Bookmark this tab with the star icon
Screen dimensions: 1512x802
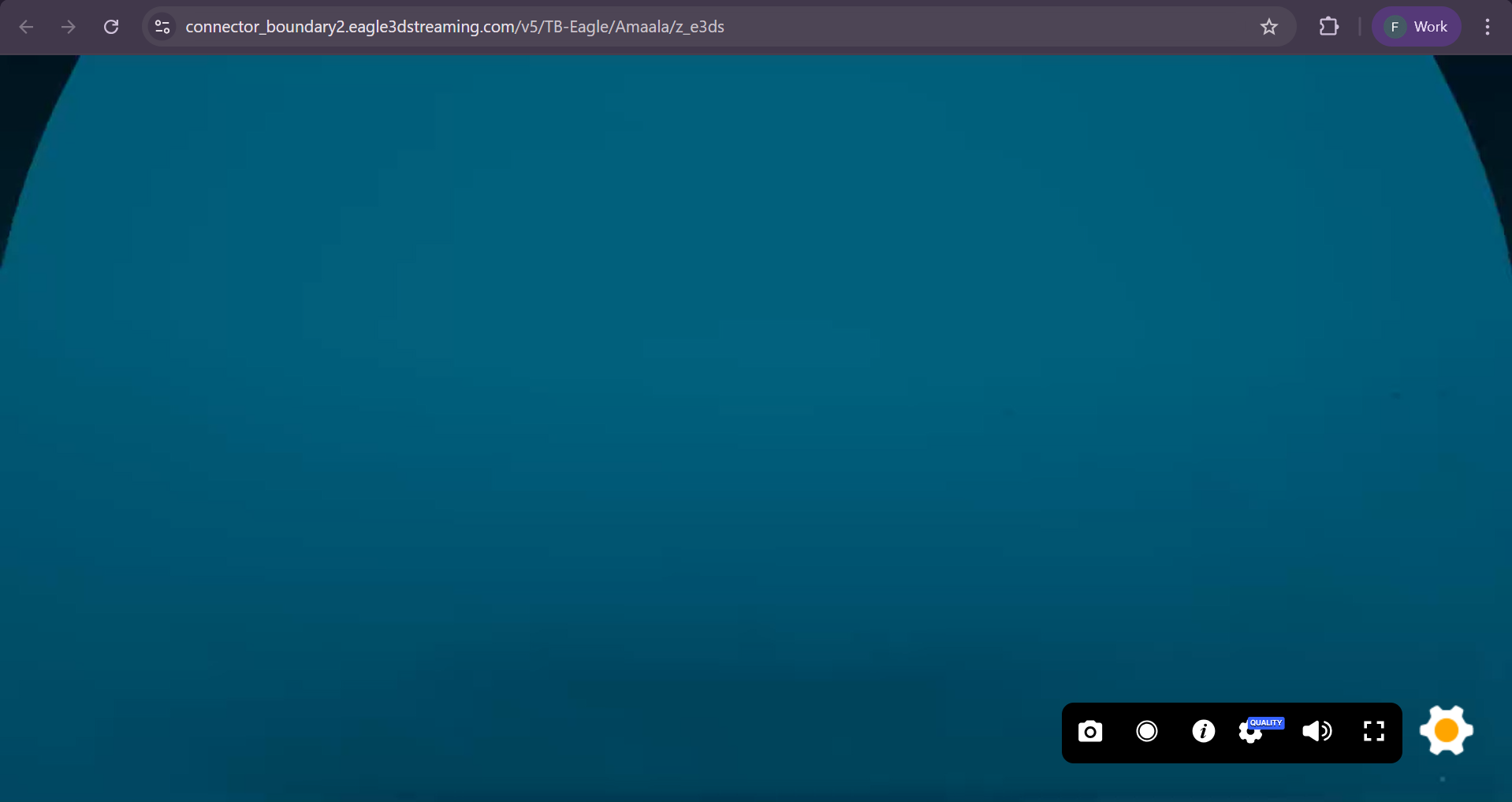click(1269, 27)
